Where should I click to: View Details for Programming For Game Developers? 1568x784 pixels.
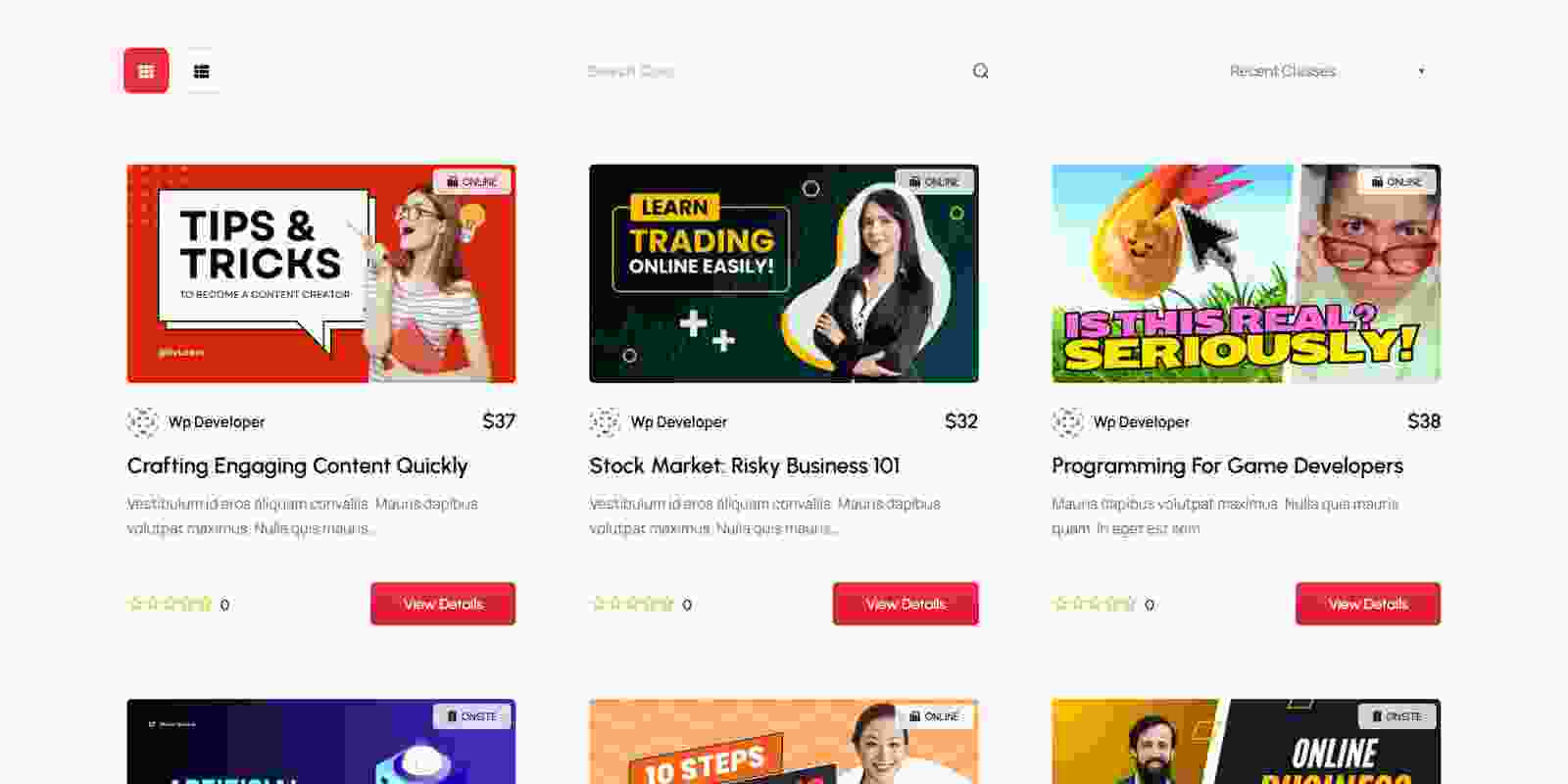[1368, 604]
